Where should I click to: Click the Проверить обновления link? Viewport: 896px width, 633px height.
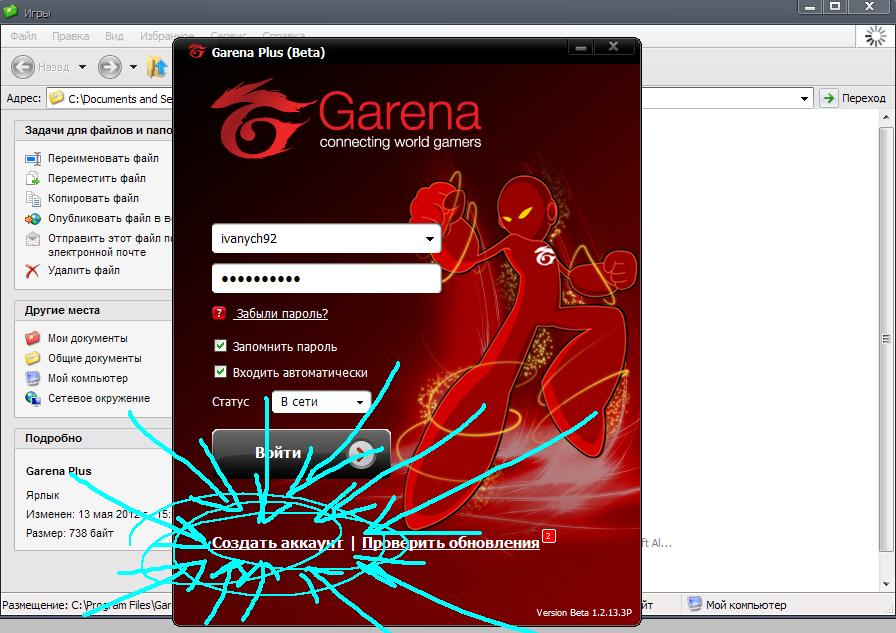pos(450,542)
